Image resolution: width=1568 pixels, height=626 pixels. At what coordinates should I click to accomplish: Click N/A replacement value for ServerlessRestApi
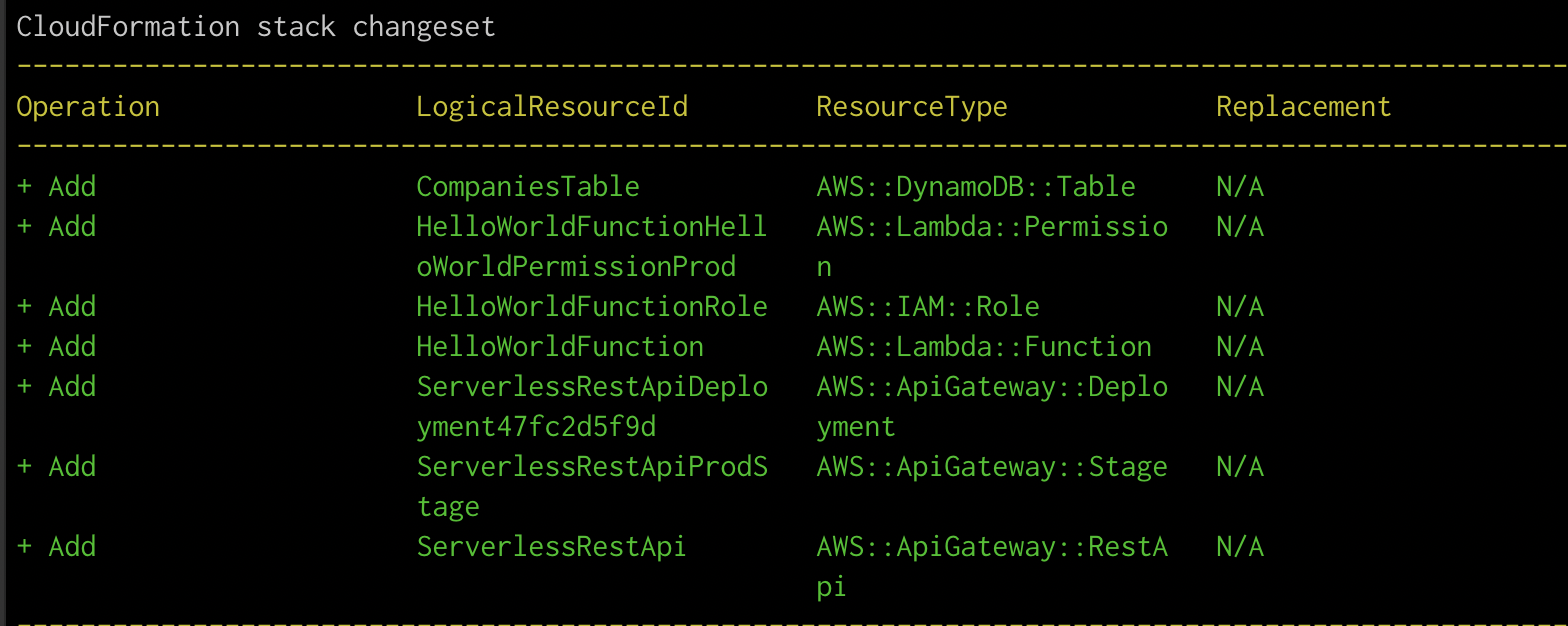coord(1240,547)
